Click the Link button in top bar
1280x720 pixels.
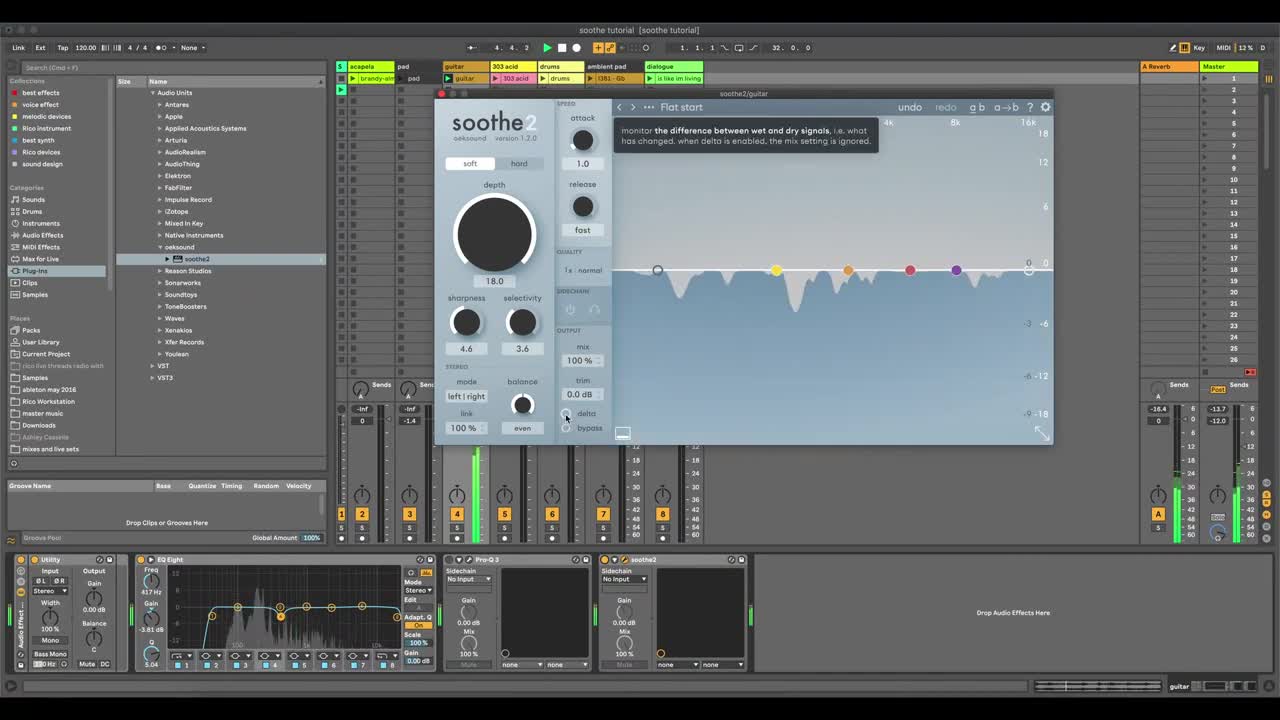click(19, 48)
